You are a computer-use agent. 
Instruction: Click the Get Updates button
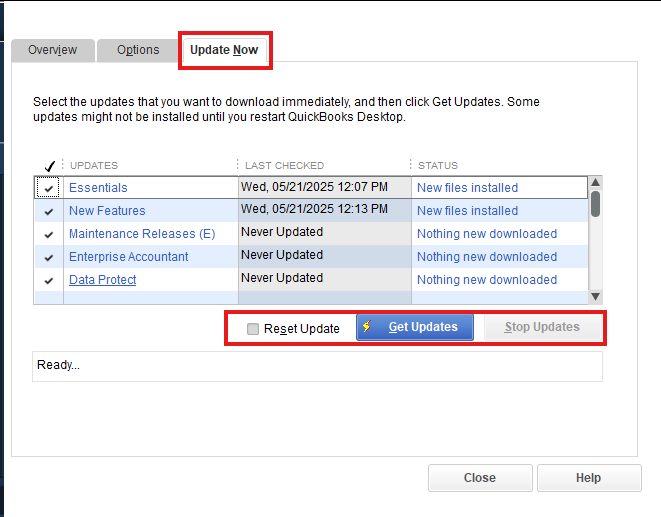[x=415, y=327]
